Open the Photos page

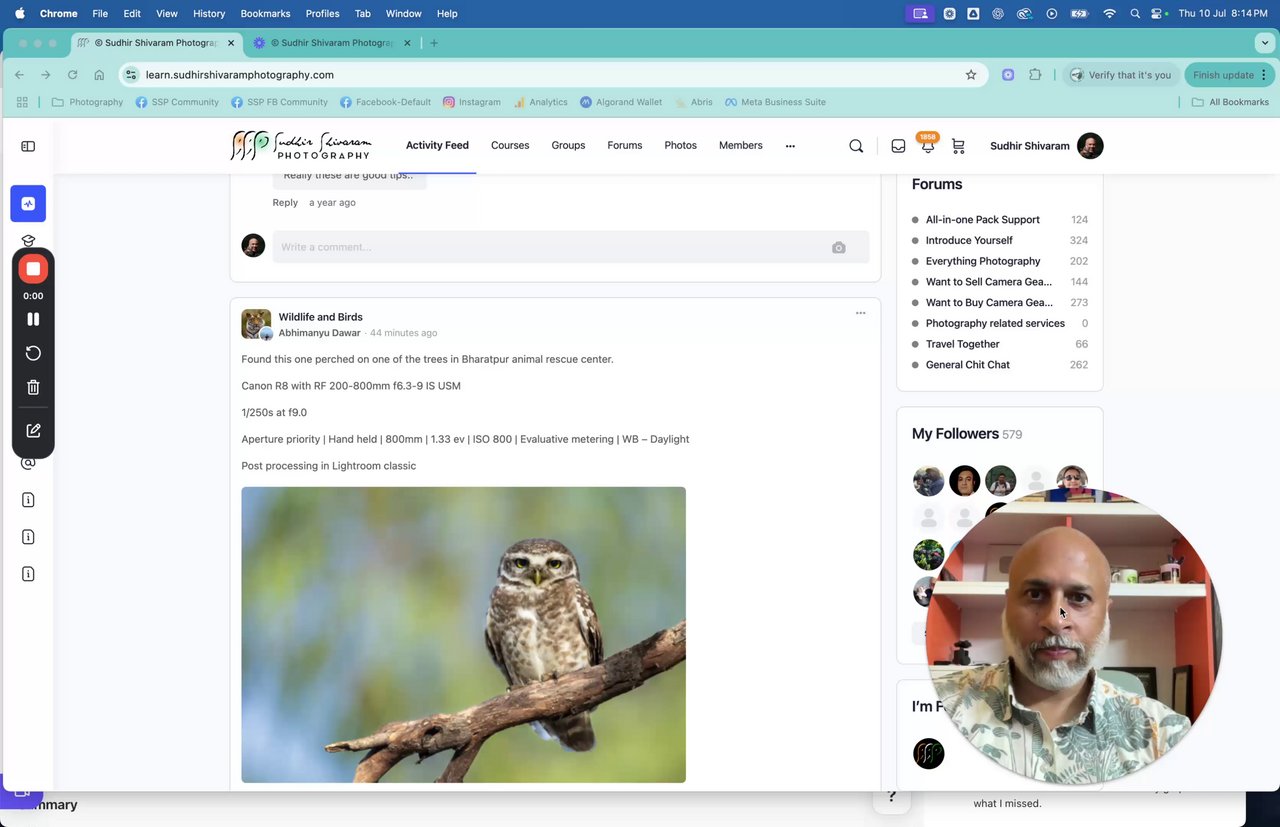pos(680,146)
